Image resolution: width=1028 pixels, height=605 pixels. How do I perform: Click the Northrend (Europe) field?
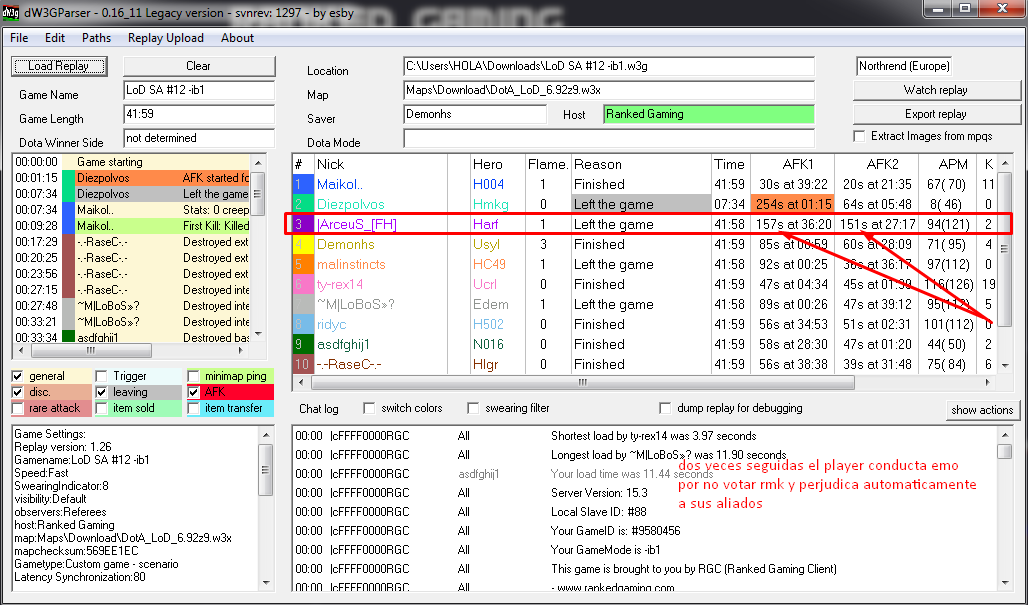pyautogui.click(x=903, y=66)
